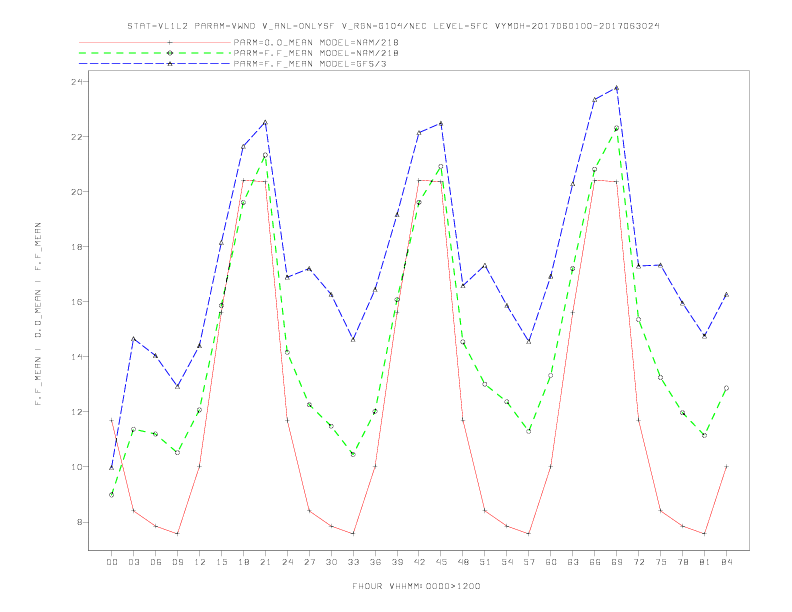Image resolution: width=792 pixels, height=612 pixels.
Task: Click x-axis tick label 69
Action: click(x=617, y=562)
